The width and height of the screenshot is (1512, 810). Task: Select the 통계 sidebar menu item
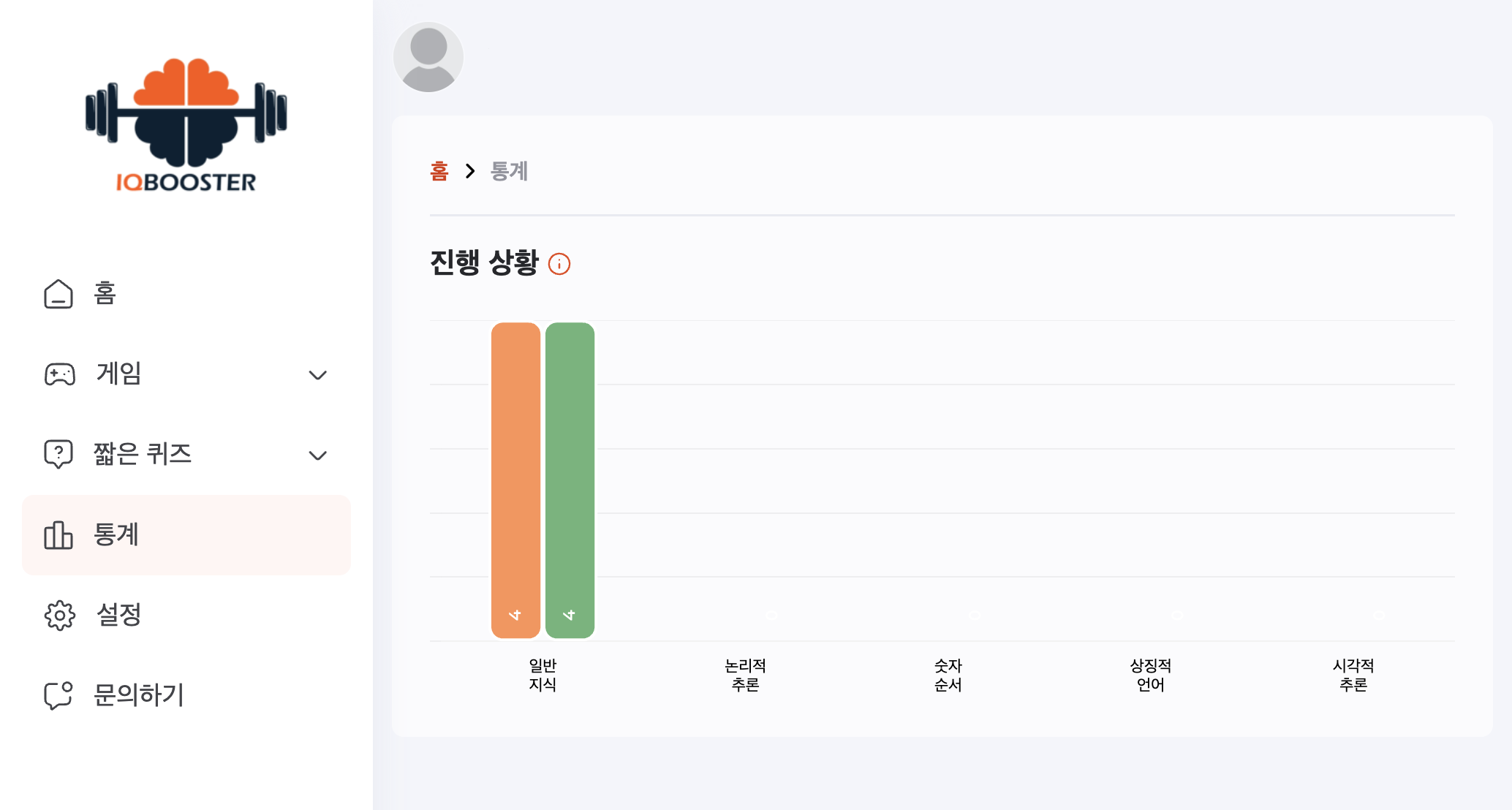coord(116,535)
